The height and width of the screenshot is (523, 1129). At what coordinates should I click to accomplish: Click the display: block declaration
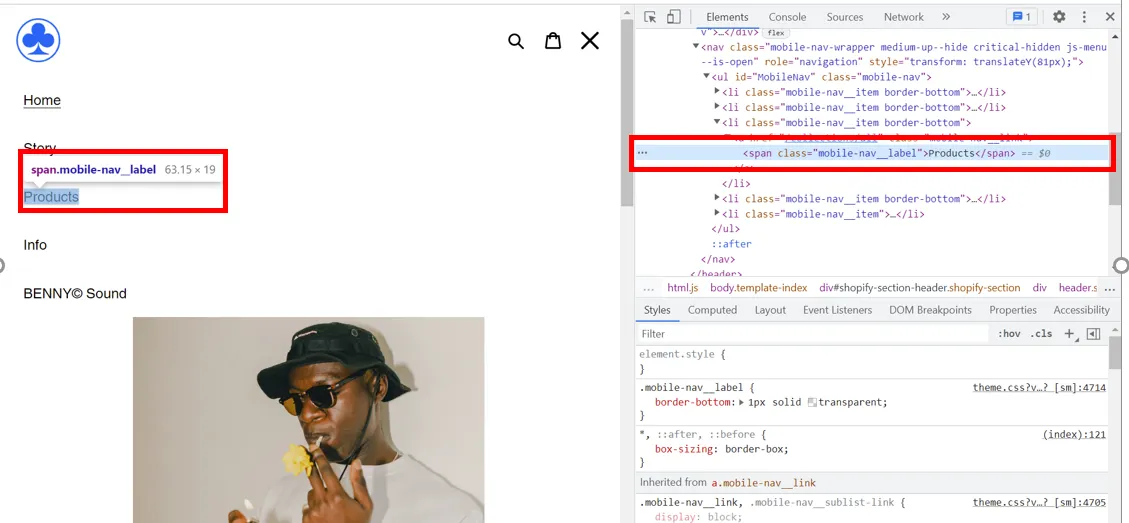coord(698,517)
